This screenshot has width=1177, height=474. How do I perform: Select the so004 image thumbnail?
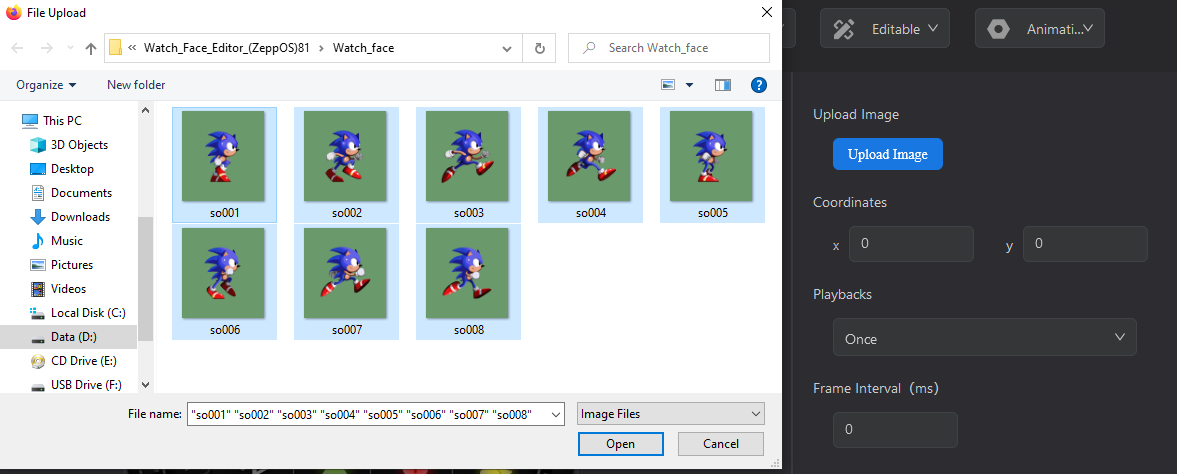(590, 165)
